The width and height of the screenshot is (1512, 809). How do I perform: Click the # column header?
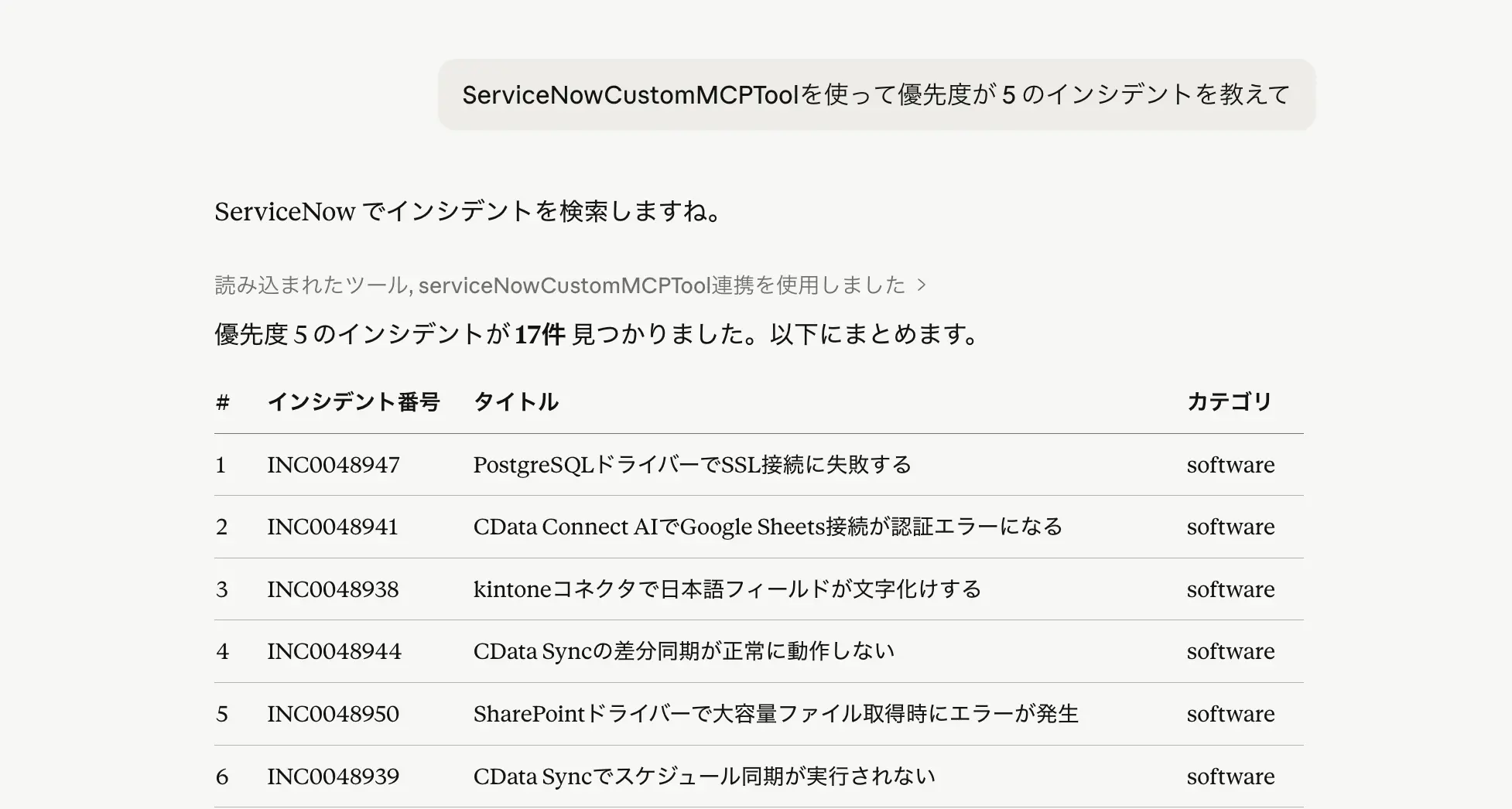click(222, 401)
